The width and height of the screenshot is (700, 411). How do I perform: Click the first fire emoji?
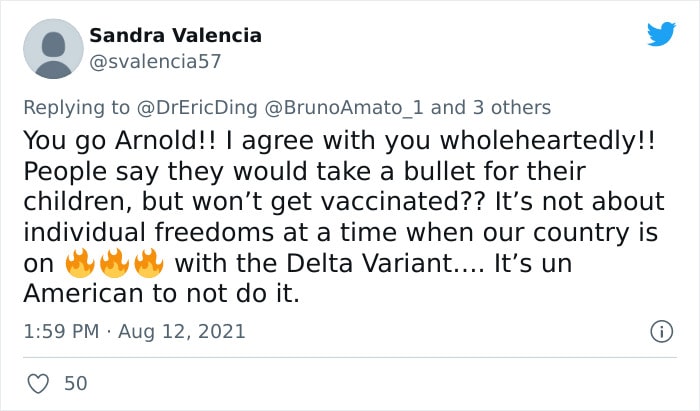(79, 263)
